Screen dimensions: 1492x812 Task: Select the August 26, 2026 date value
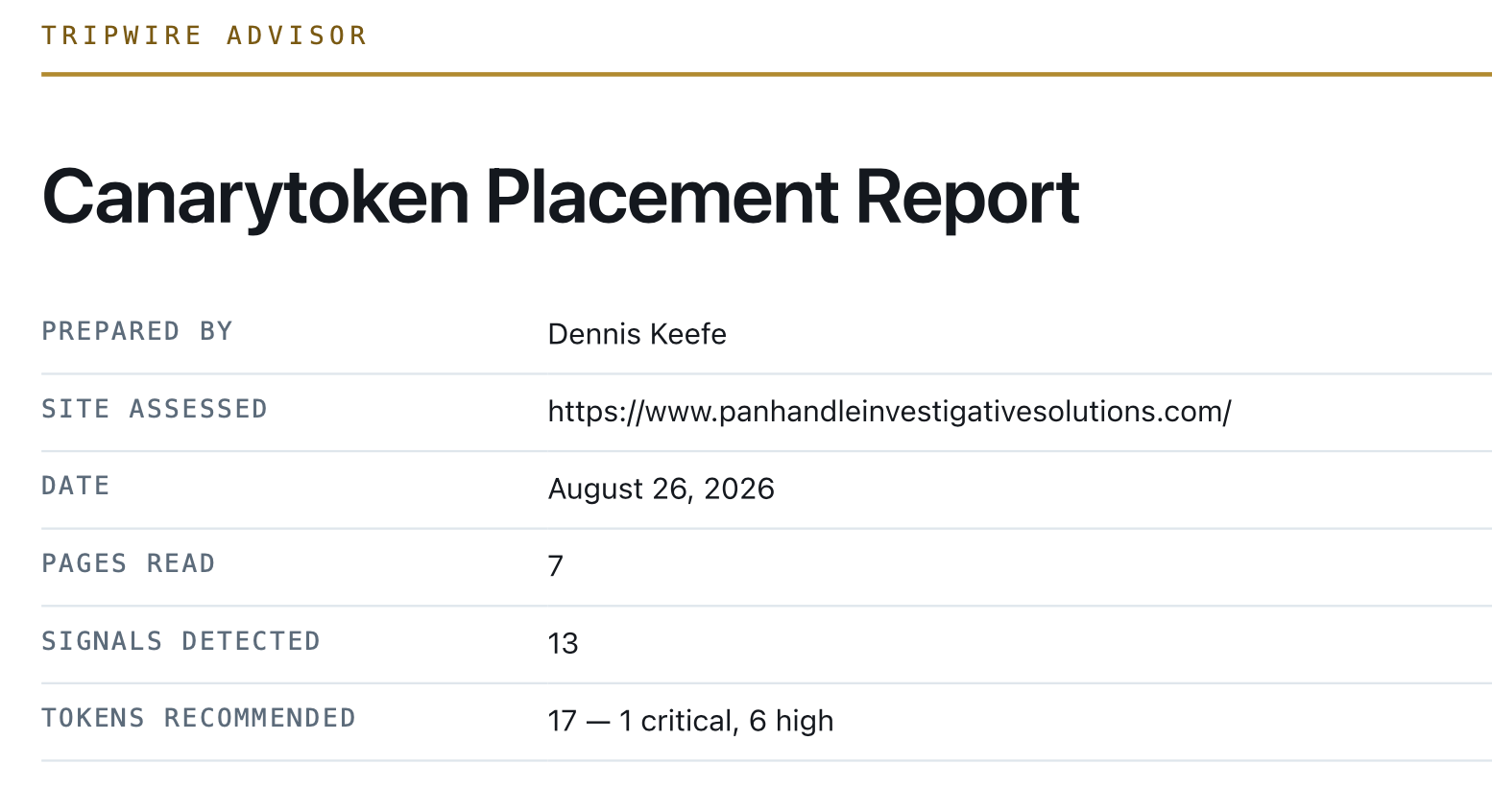point(661,489)
